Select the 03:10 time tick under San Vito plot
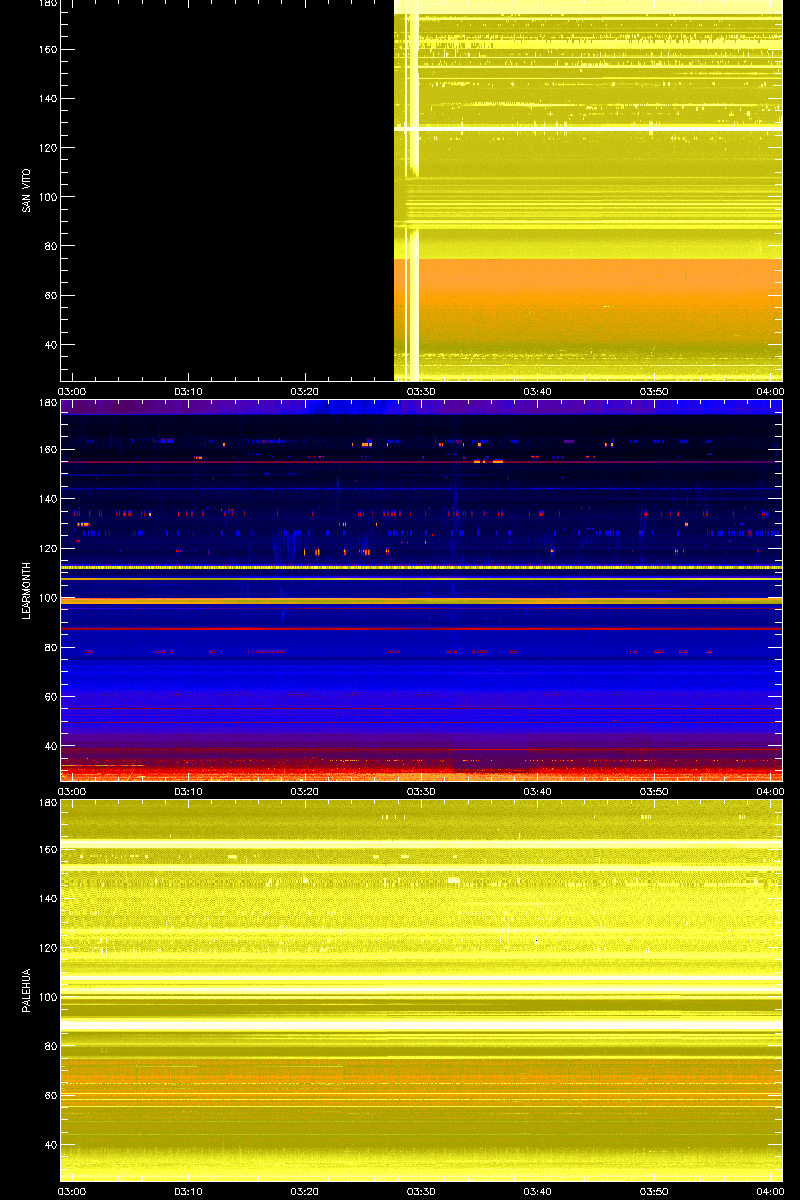The height and width of the screenshot is (1200, 800). coord(187,391)
